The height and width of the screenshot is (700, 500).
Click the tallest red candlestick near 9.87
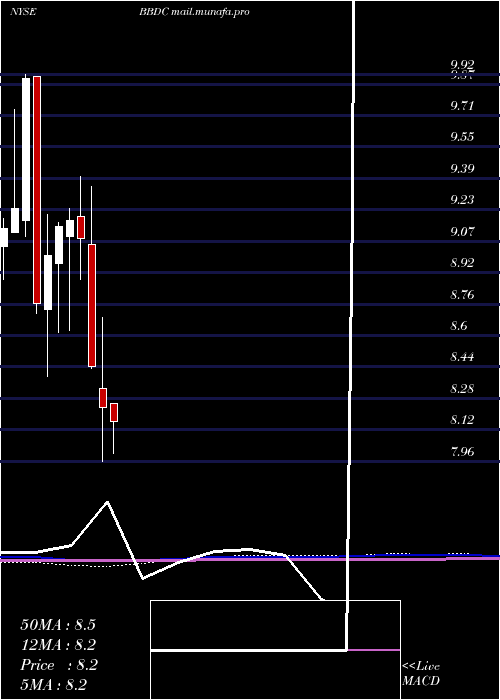click(x=37, y=190)
